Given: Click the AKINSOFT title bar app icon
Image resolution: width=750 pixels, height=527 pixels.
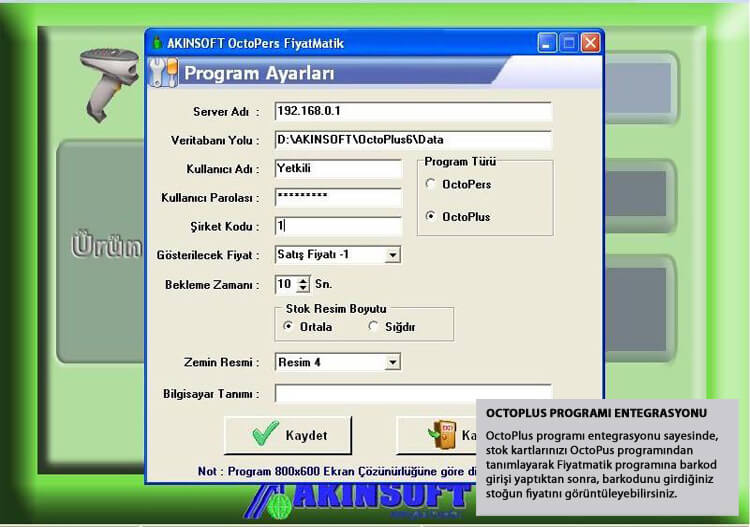Looking at the screenshot, I should click(157, 43).
